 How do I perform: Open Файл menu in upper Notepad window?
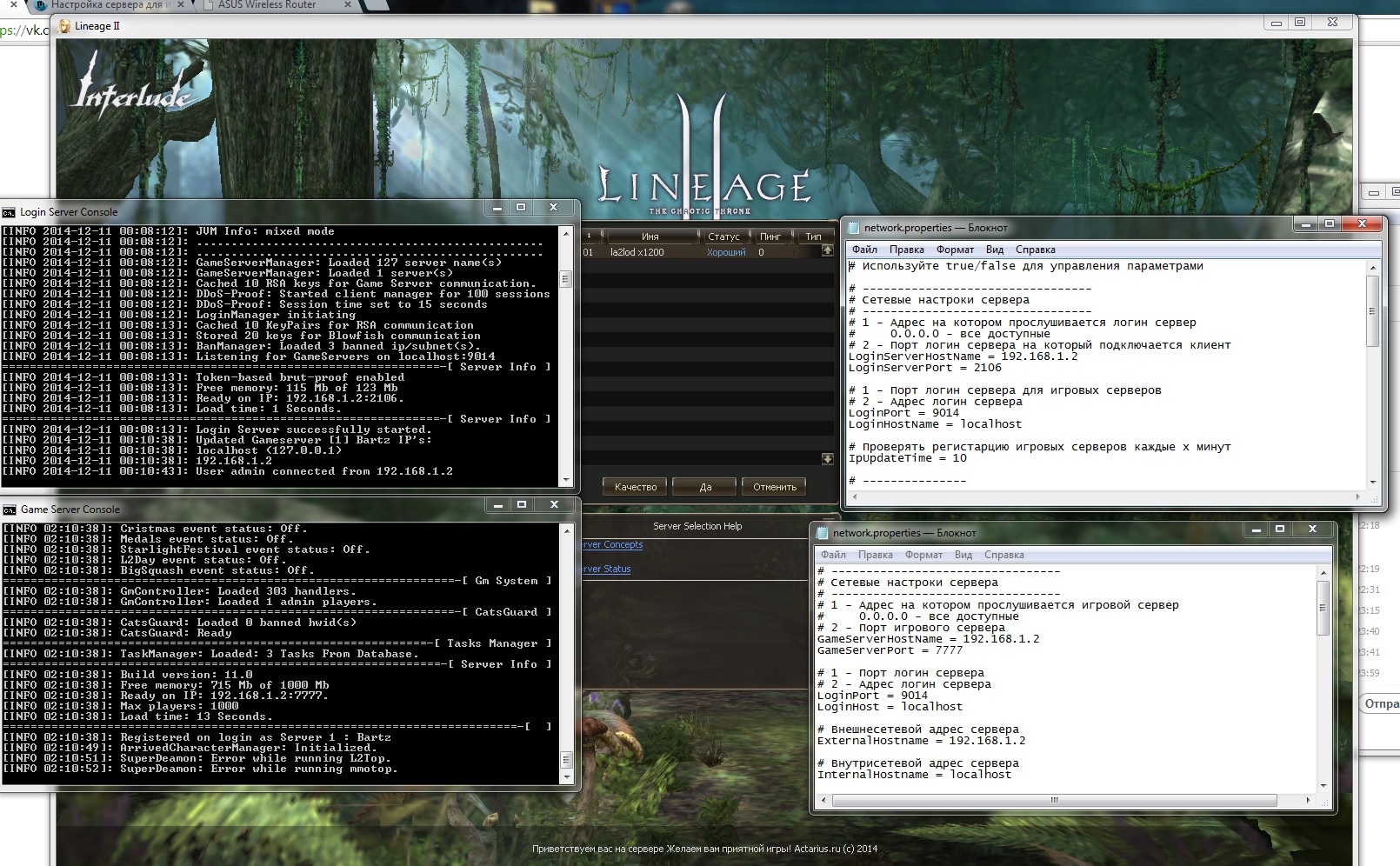(864, 250)
